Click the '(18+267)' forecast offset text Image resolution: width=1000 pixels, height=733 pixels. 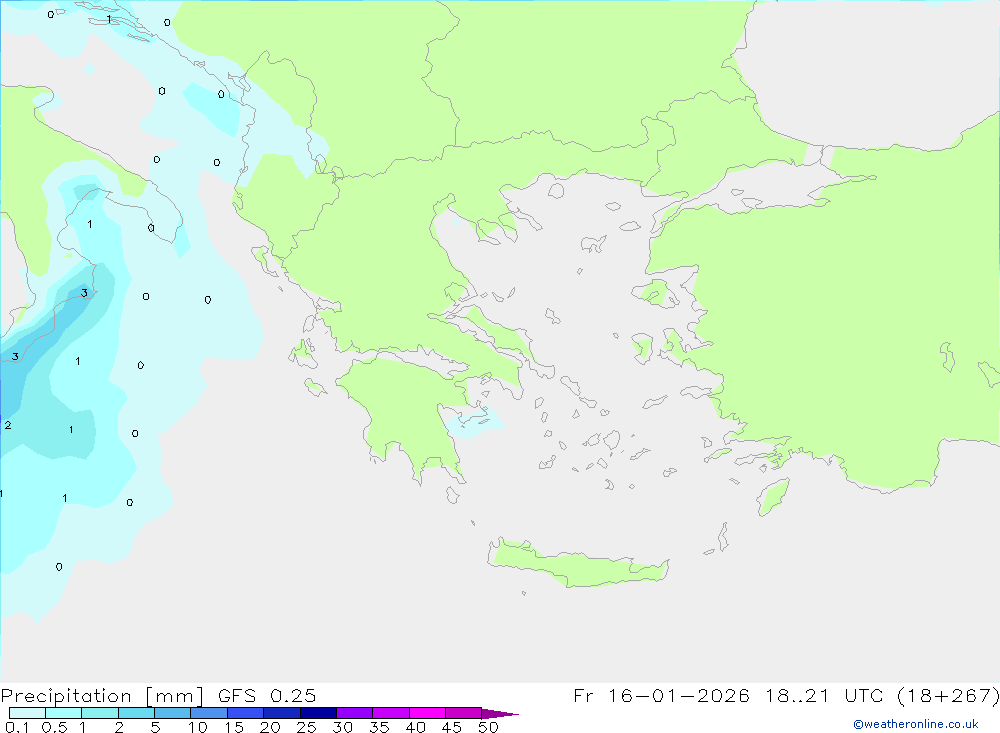pyautogui.click(x=948, y=695)
